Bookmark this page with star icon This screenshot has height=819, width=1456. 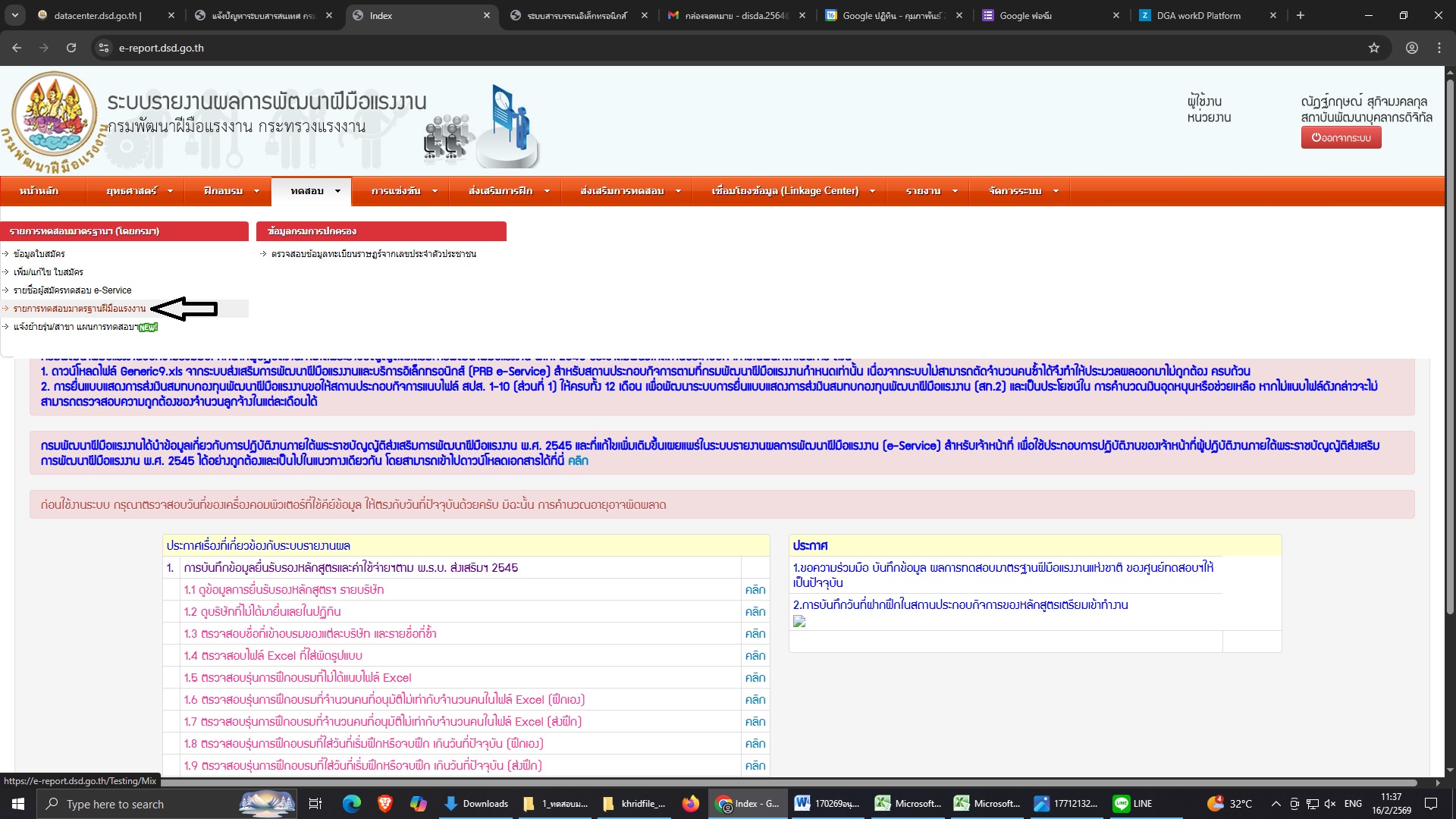click(1374, 48)
